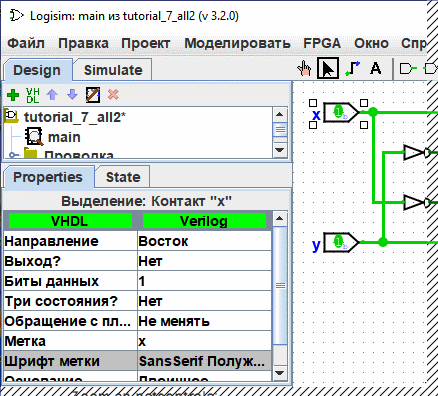Open the Направление value Восток dropdown

[x=204, y=241]
